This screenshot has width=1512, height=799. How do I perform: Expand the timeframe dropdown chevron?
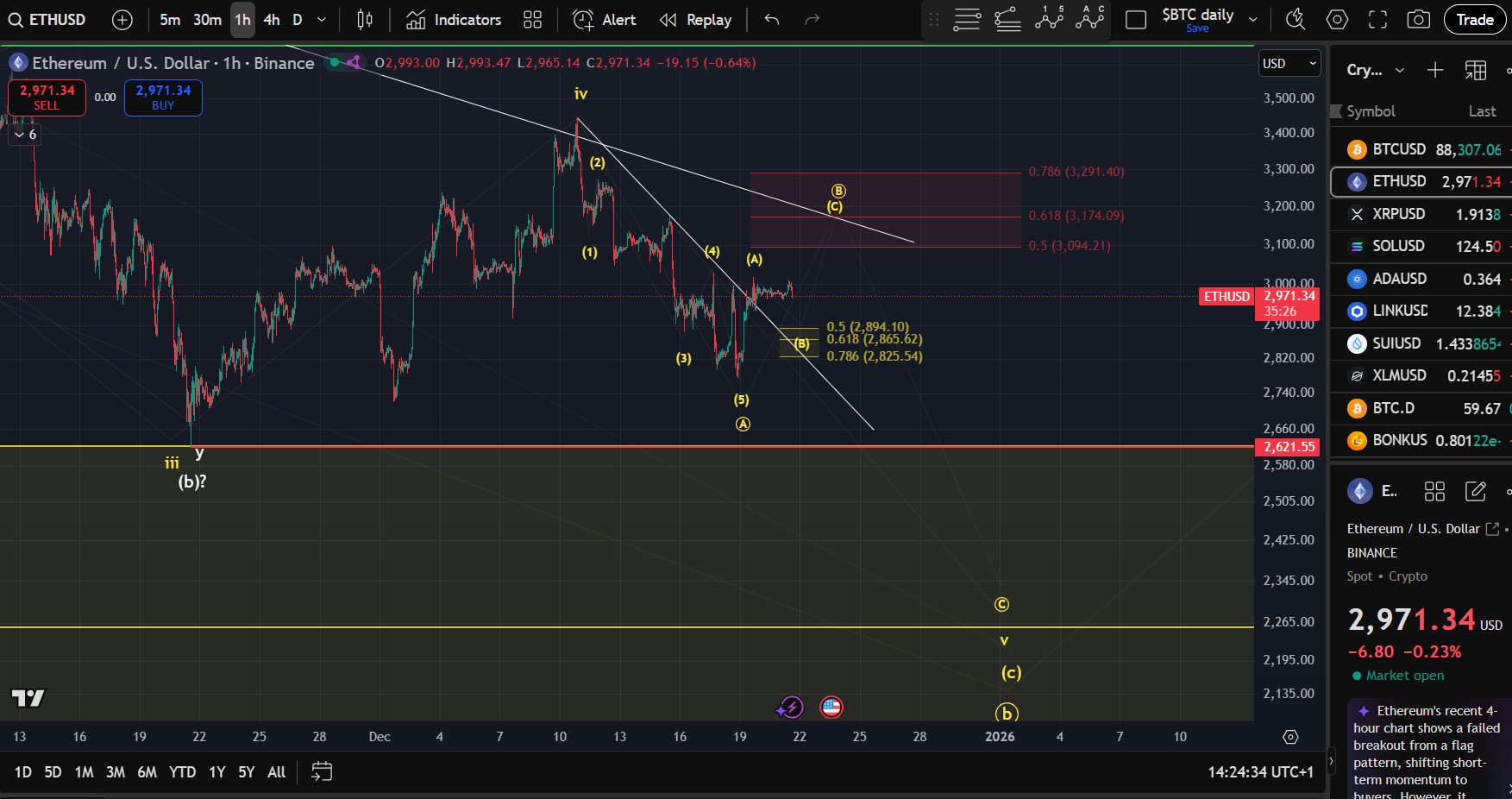pos(322,20)
